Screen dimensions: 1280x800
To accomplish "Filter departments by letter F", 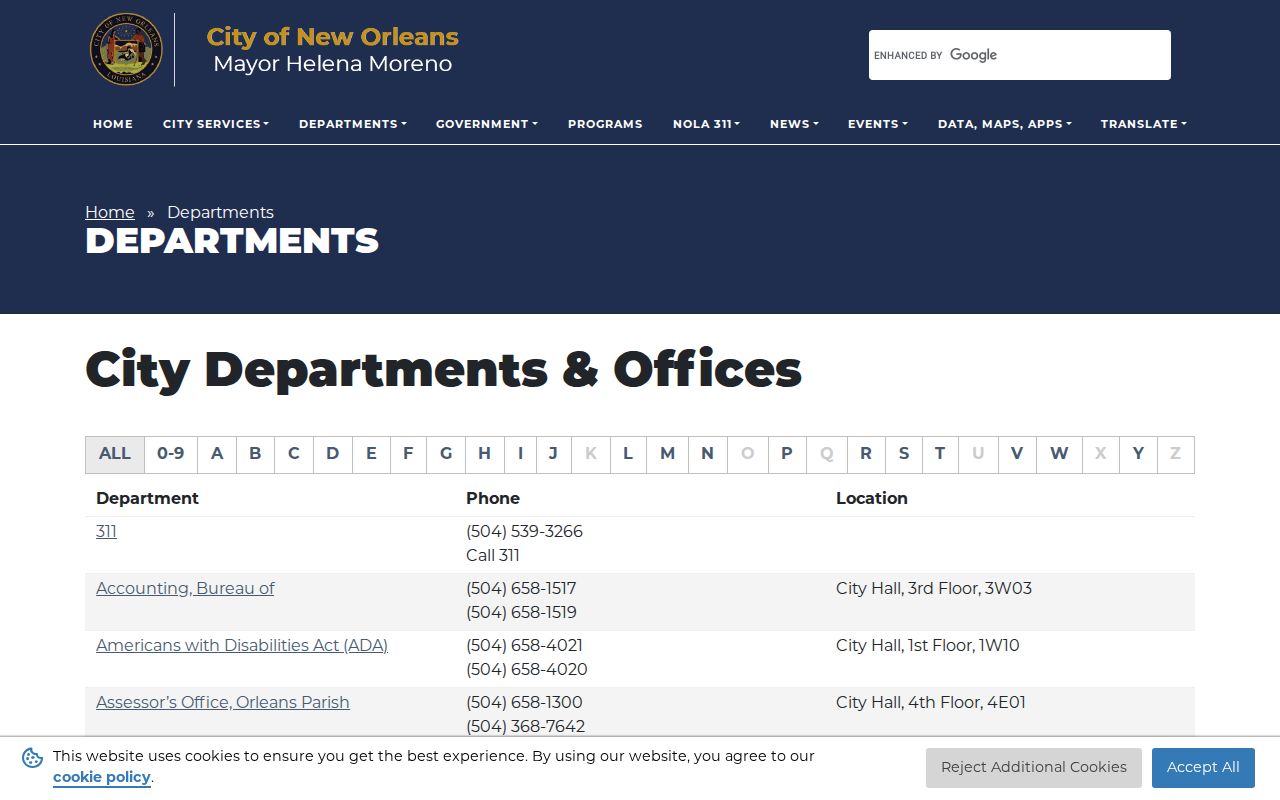I will pos(408,454).
